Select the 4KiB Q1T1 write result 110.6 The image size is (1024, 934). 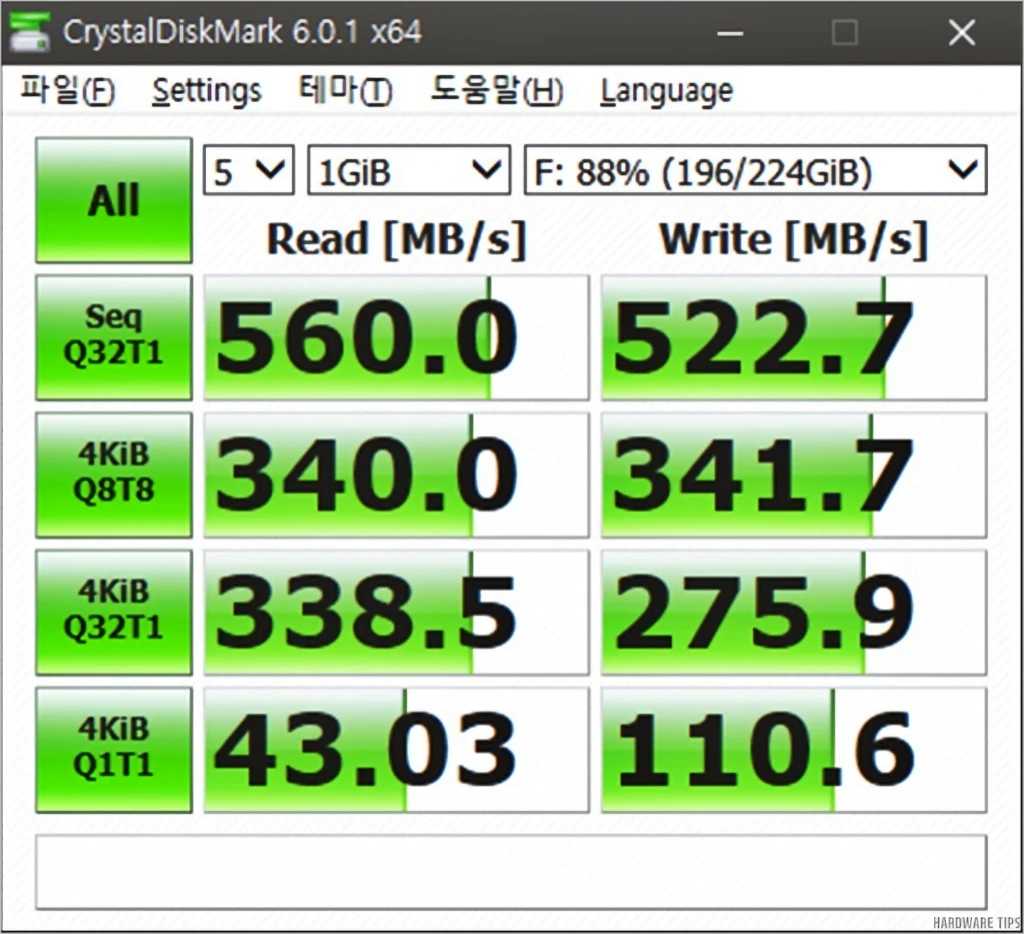793,750
